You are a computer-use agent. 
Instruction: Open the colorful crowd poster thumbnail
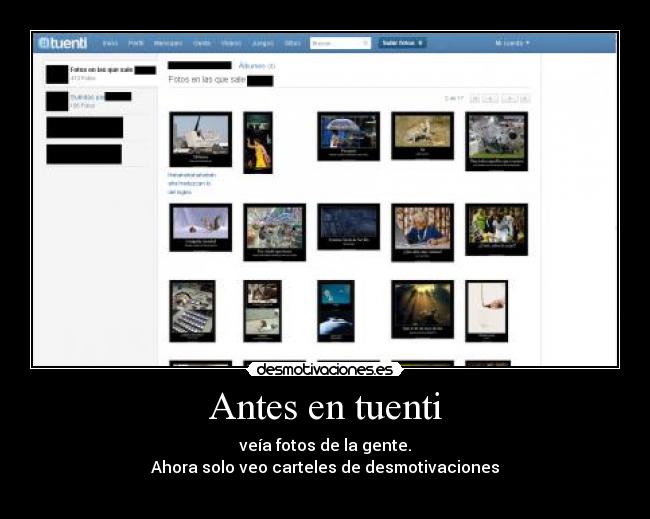274,232
